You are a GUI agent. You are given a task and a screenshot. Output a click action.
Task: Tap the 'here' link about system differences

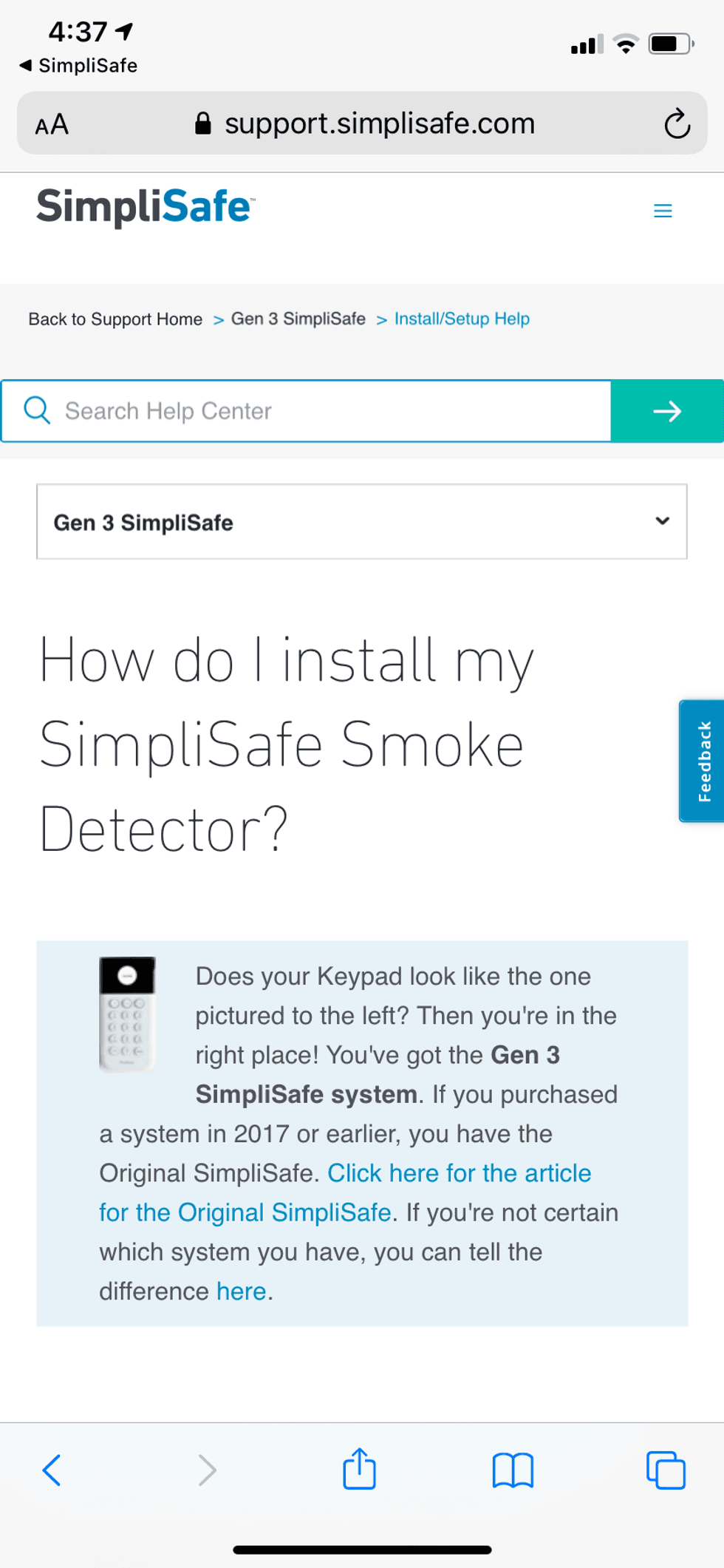pos(241,1292)
